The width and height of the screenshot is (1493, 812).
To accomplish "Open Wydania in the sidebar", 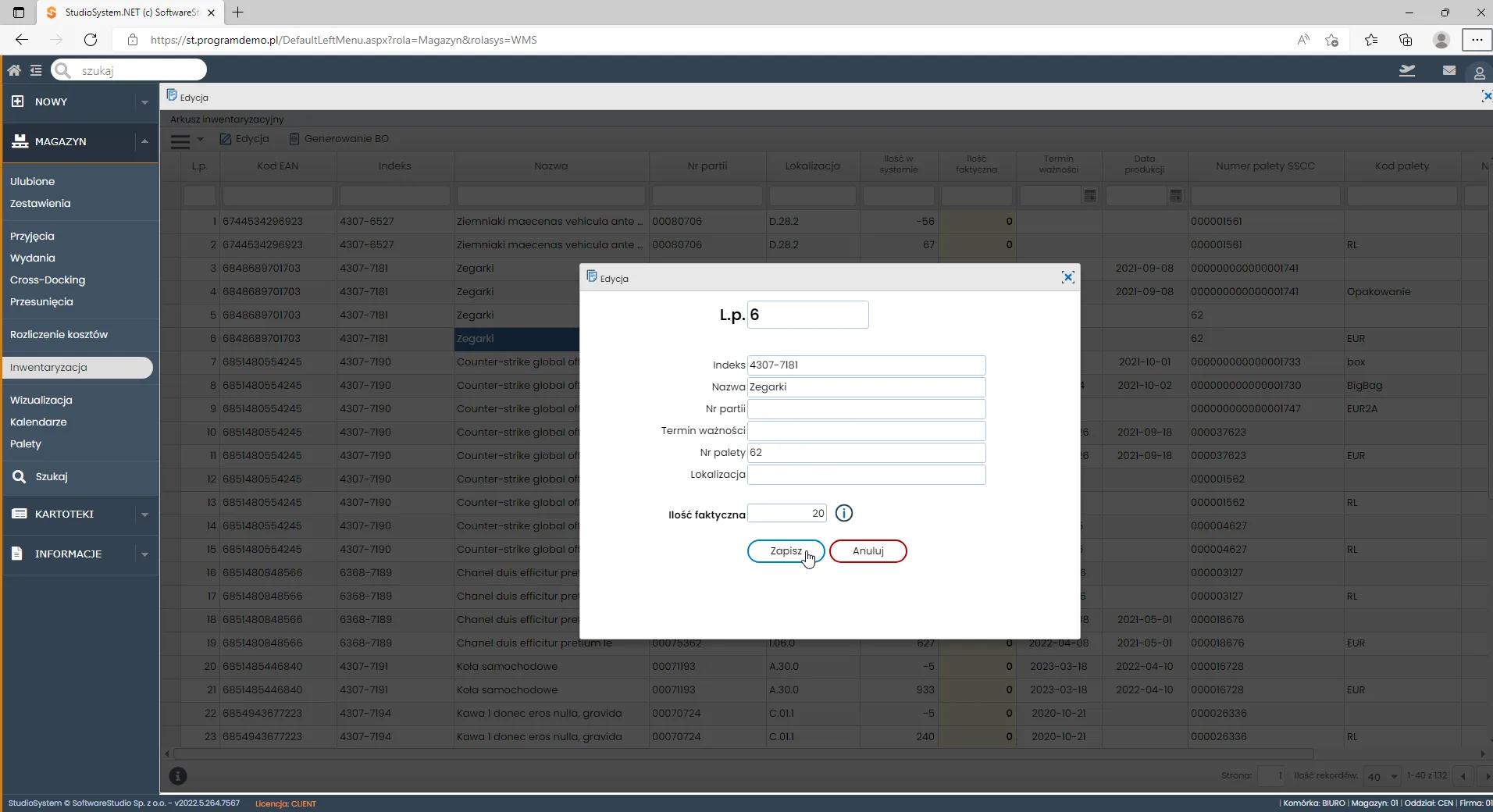I will pyautogui.click(x=32, y=258).
